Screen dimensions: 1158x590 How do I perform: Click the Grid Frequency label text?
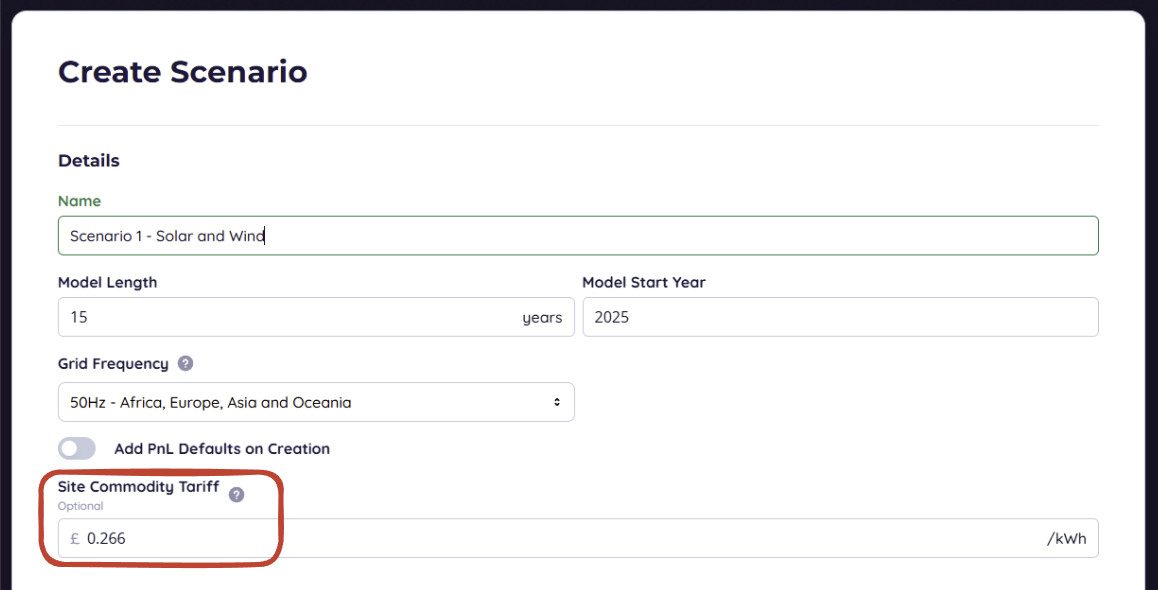coord(113,364)
